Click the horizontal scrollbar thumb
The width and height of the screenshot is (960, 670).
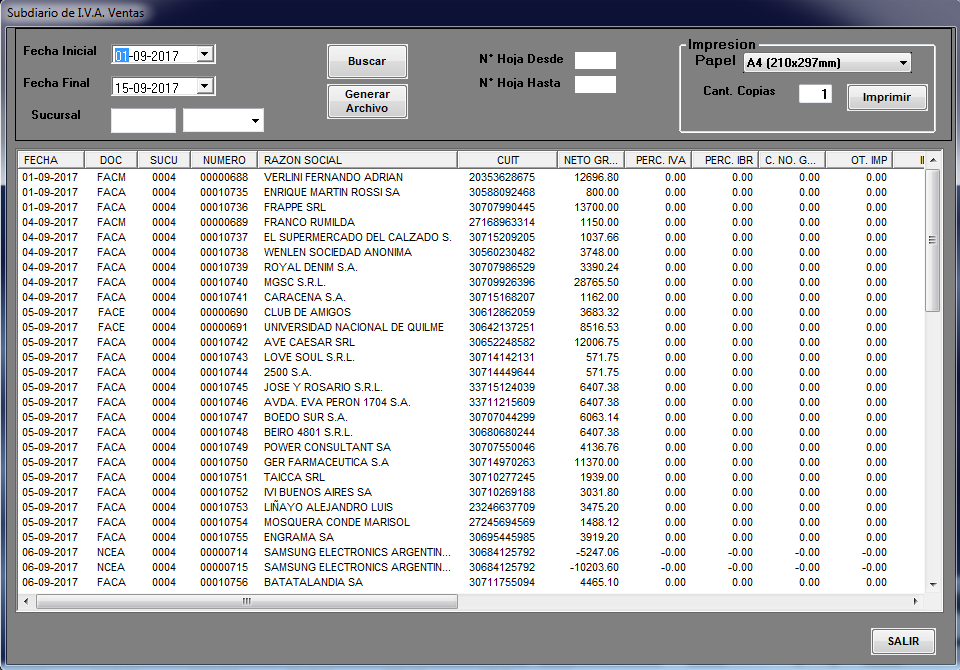[x=247, y=601]
